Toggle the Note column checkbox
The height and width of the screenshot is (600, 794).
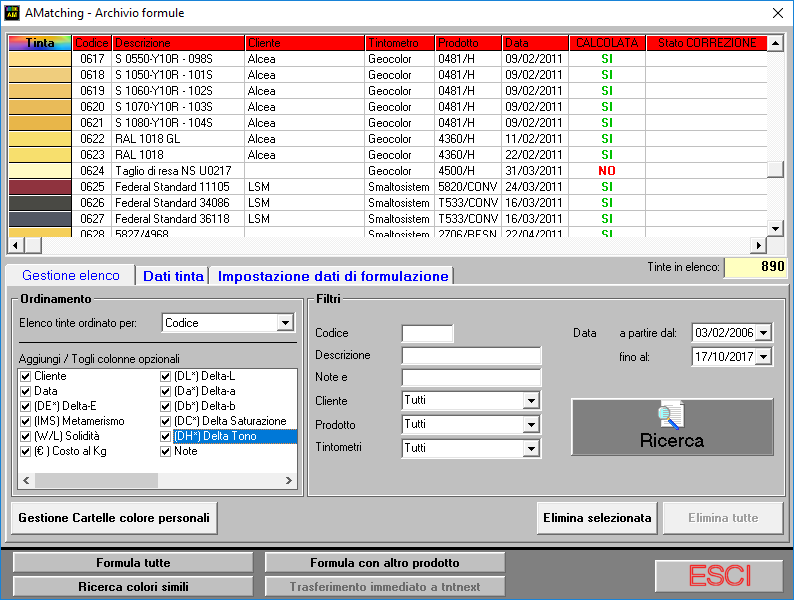pos(165,451)
